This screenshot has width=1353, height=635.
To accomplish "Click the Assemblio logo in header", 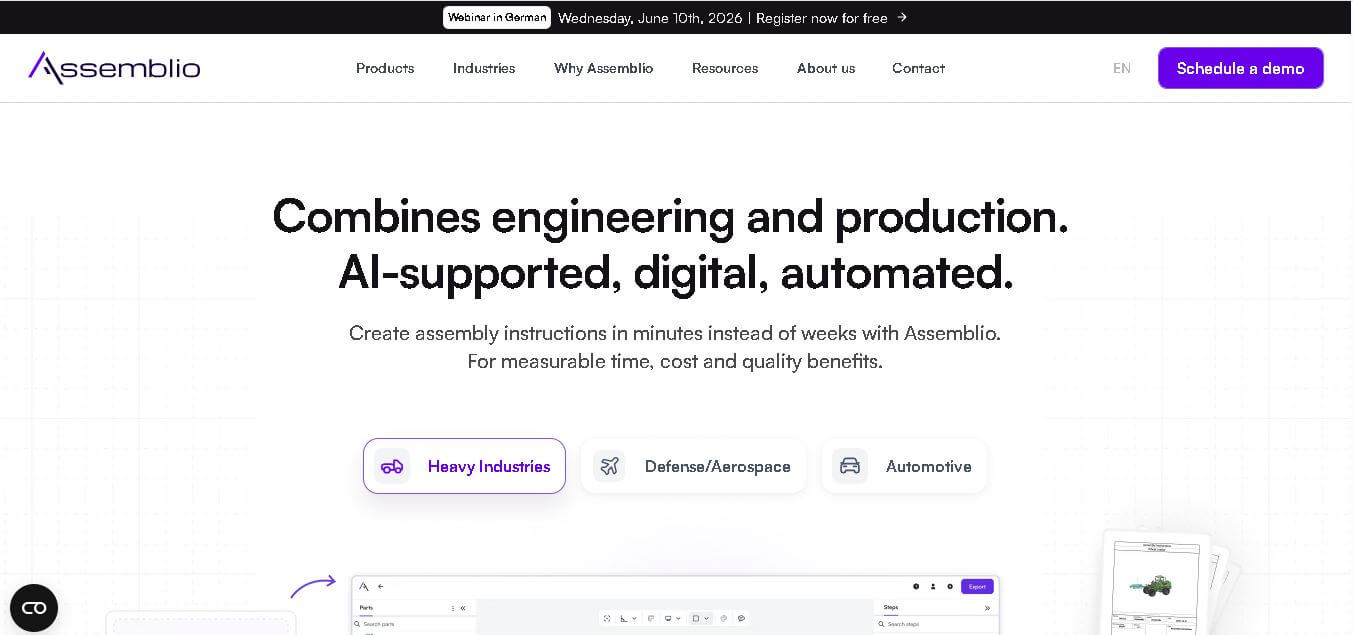I will (x=114, y=68).
